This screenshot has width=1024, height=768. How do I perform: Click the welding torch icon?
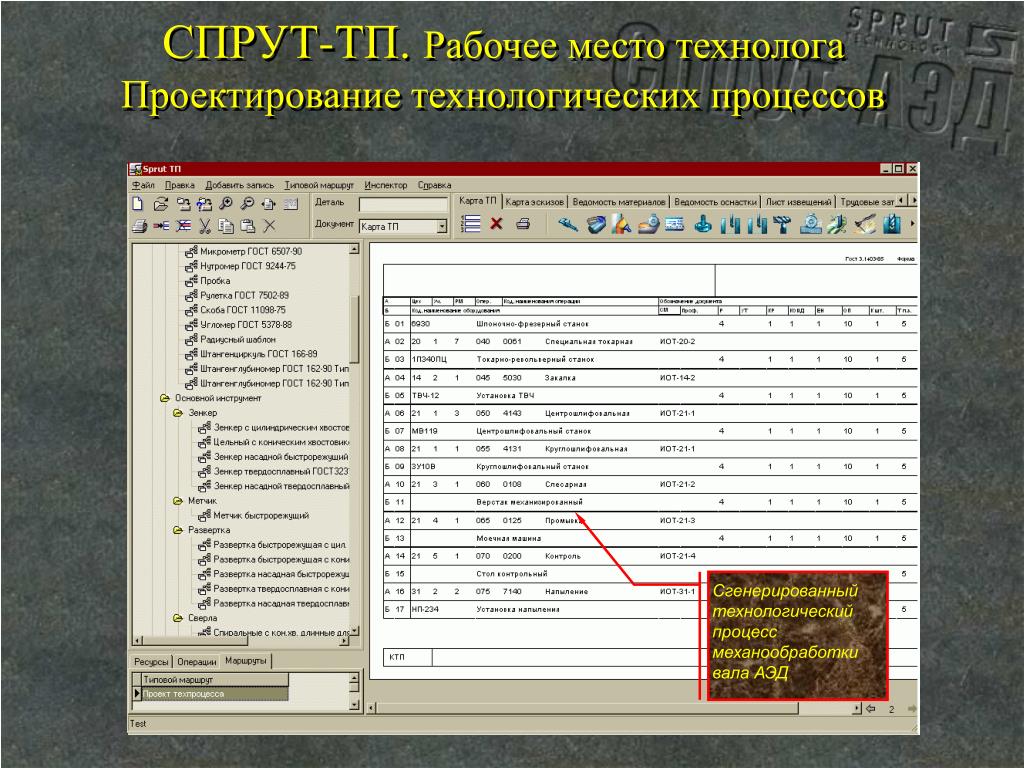coord(865,225)
